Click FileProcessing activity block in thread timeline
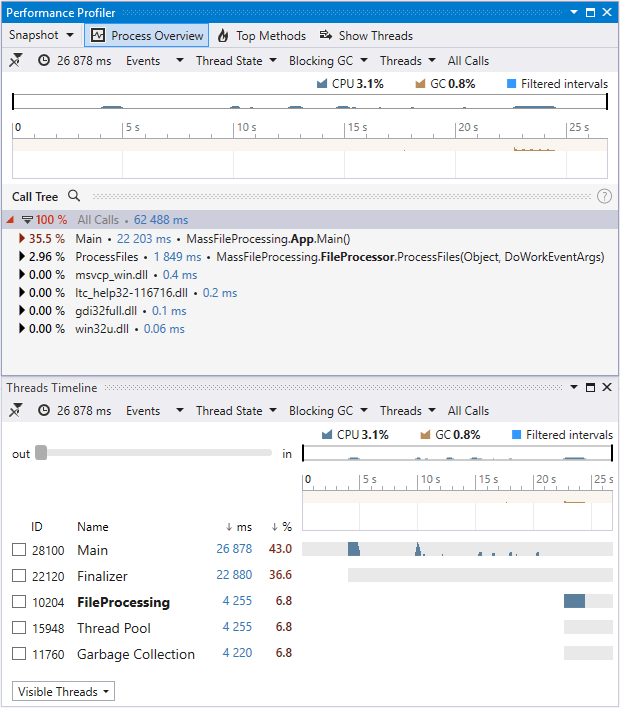 (574, 601)
